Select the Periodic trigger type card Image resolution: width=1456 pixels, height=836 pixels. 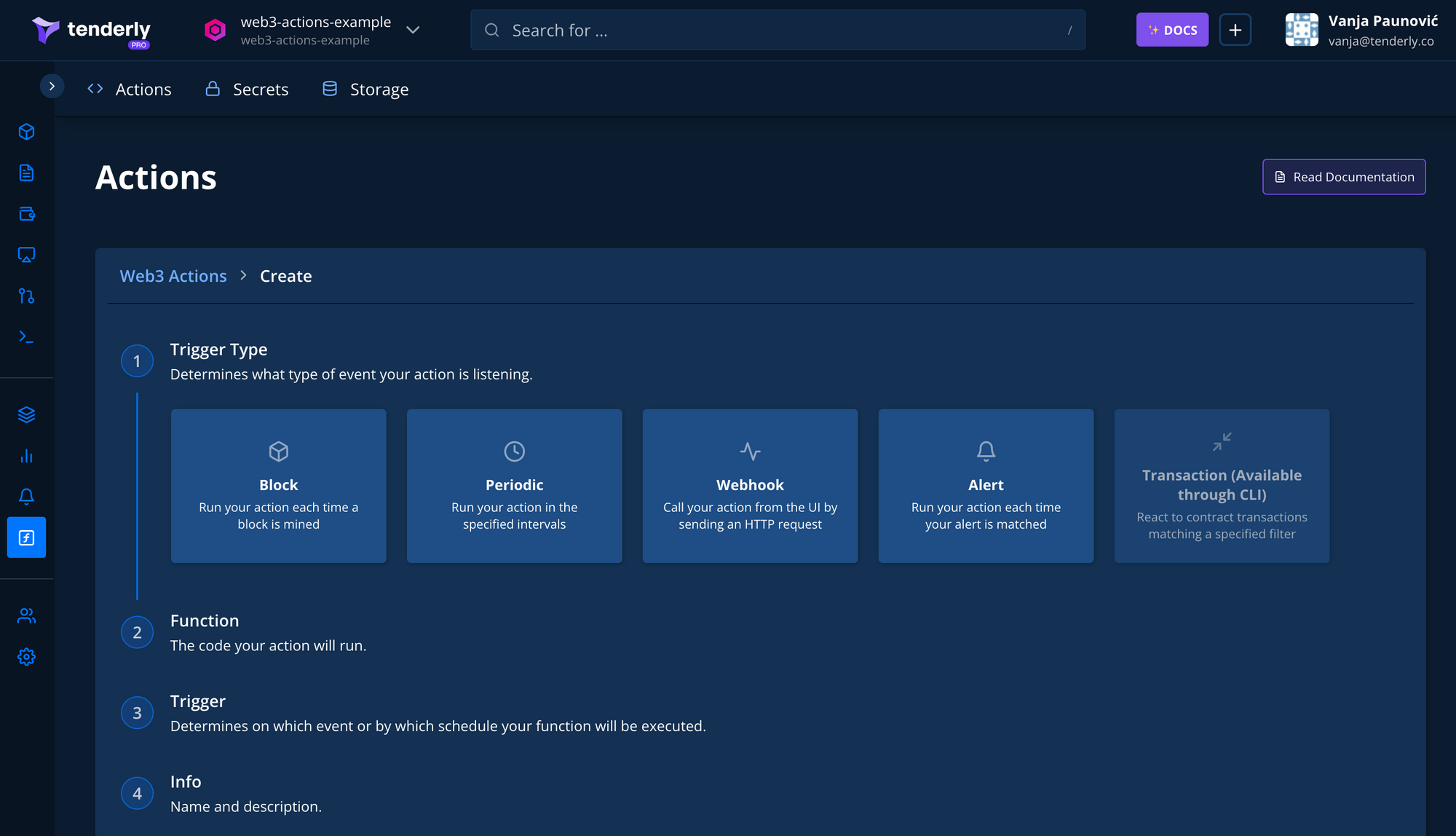click(x=514, y=486)
